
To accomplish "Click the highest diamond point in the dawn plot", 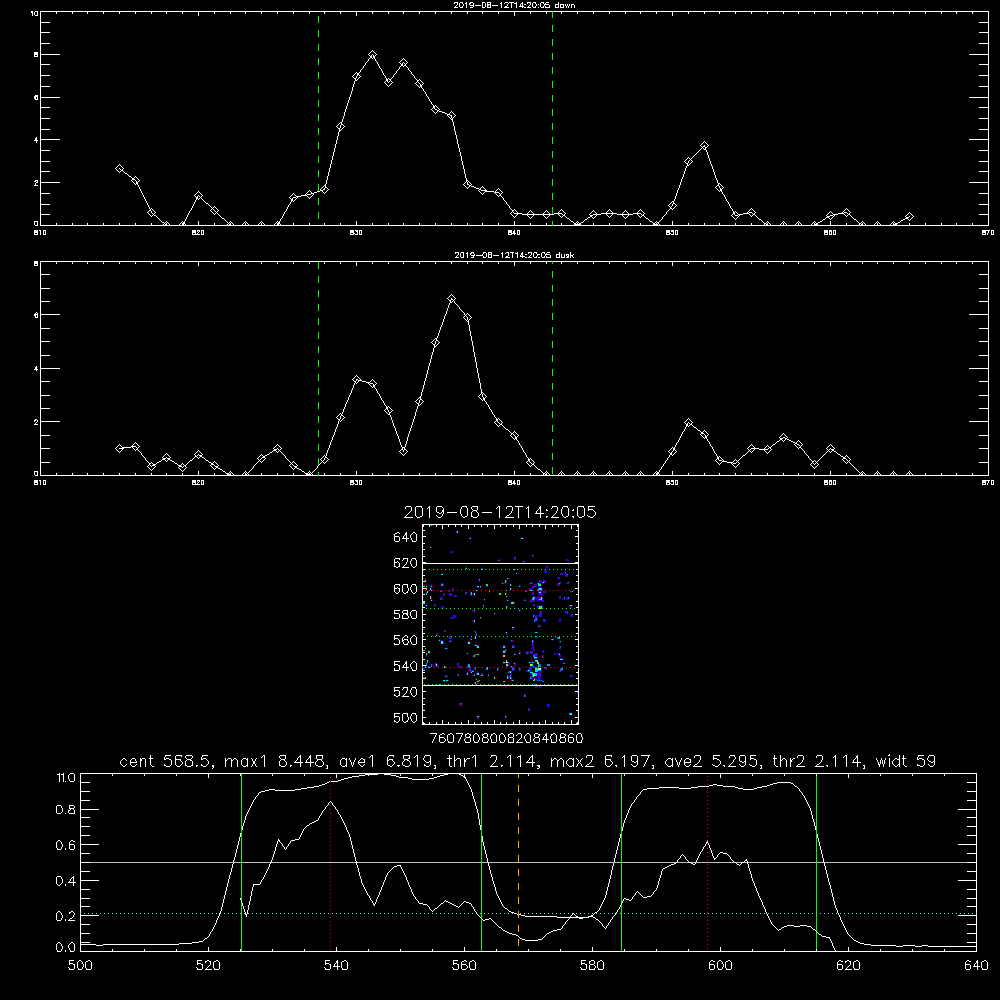I will [372, 55].
